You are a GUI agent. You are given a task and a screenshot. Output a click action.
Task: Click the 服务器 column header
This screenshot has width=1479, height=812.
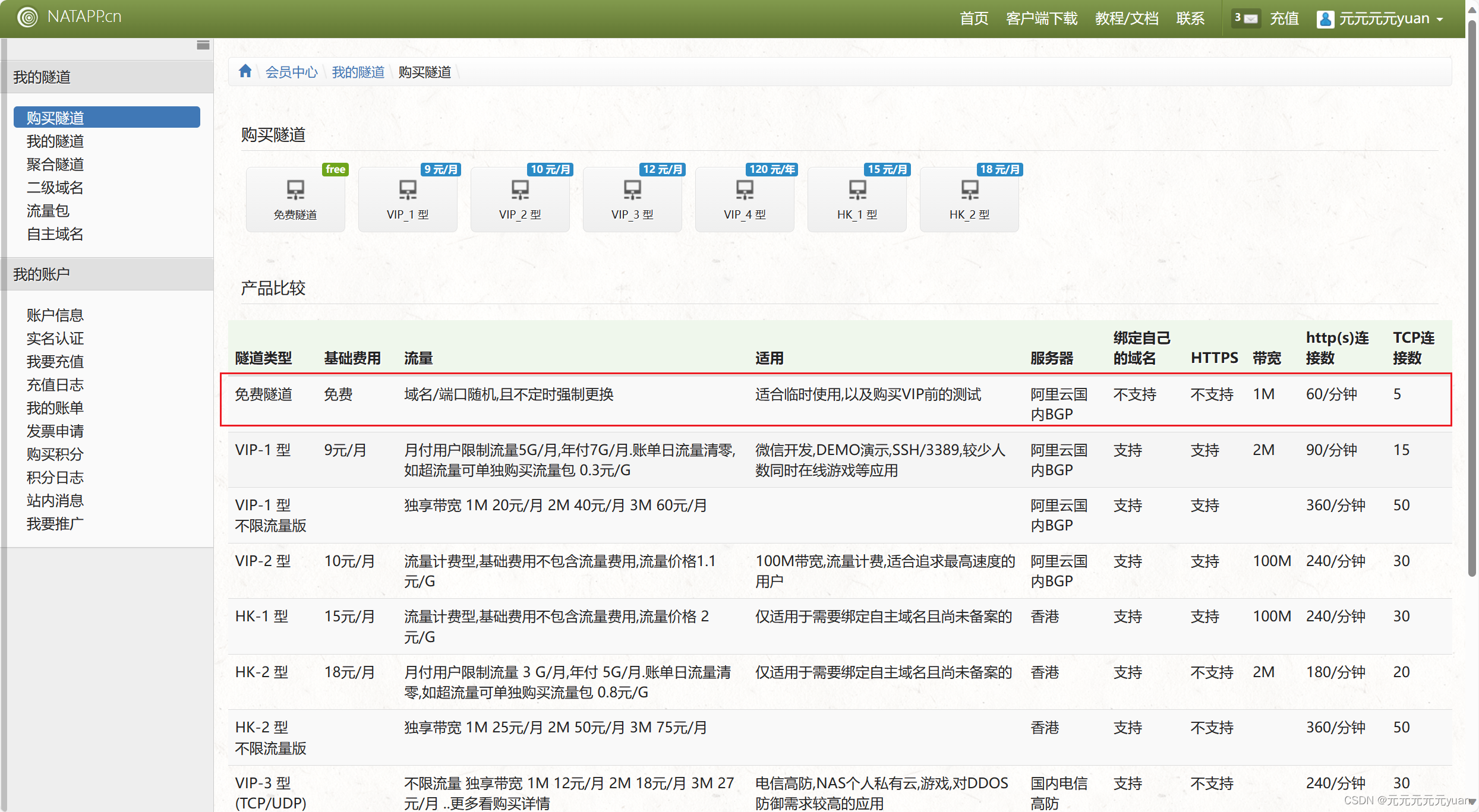click(1052, 358)
